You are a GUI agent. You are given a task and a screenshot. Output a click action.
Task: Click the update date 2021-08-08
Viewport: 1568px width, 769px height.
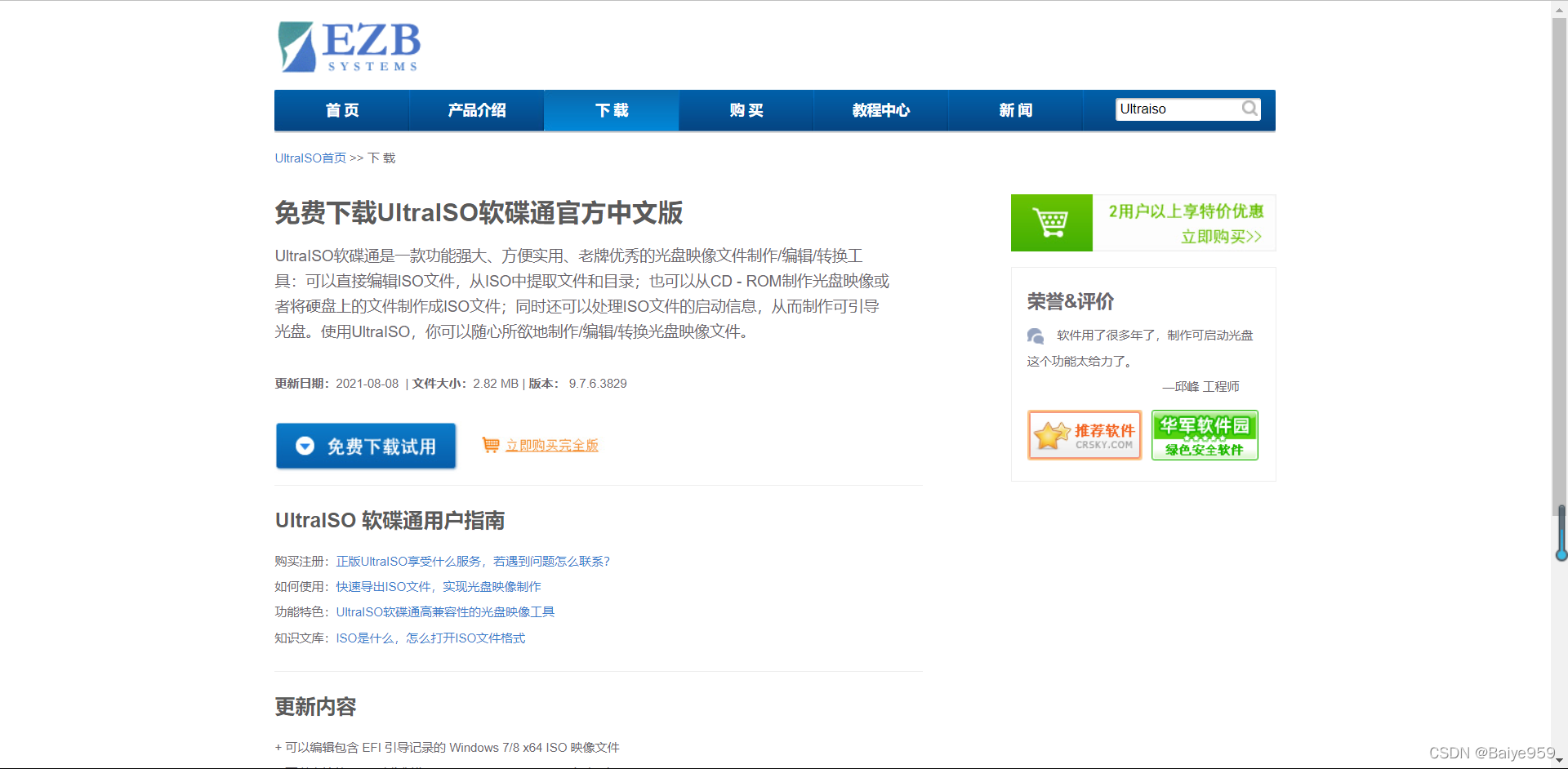[367, 384]
